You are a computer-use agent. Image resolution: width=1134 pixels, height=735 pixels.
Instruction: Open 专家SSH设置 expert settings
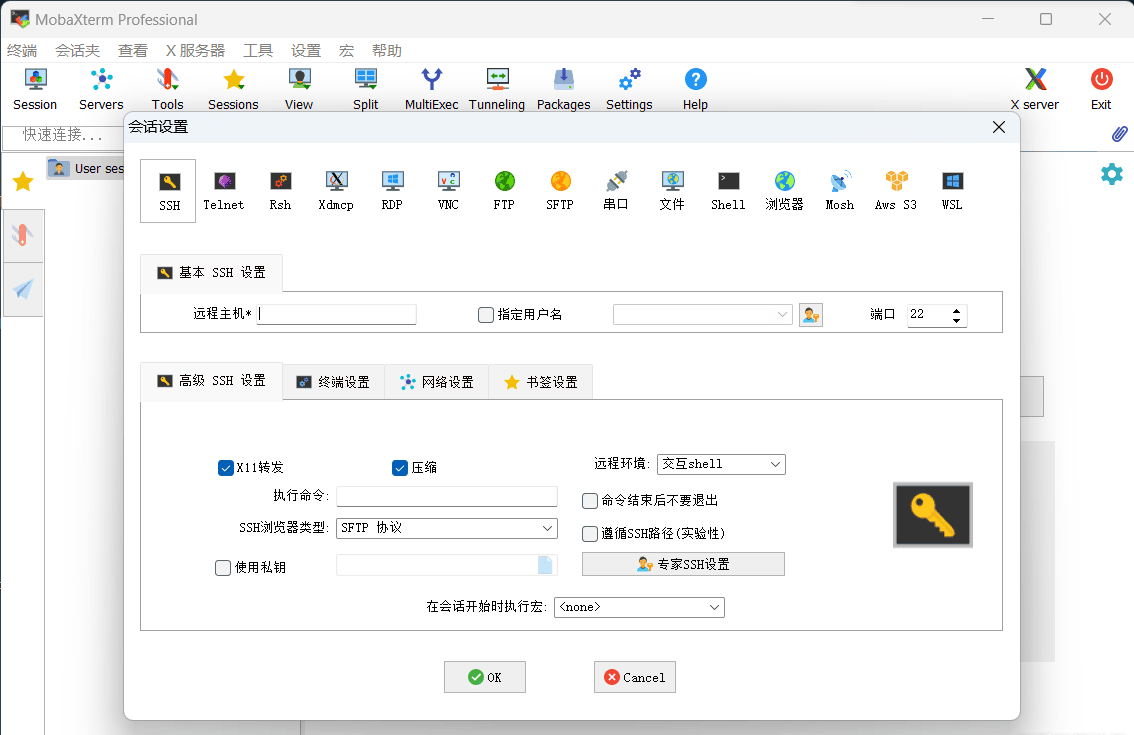[683, 564]
